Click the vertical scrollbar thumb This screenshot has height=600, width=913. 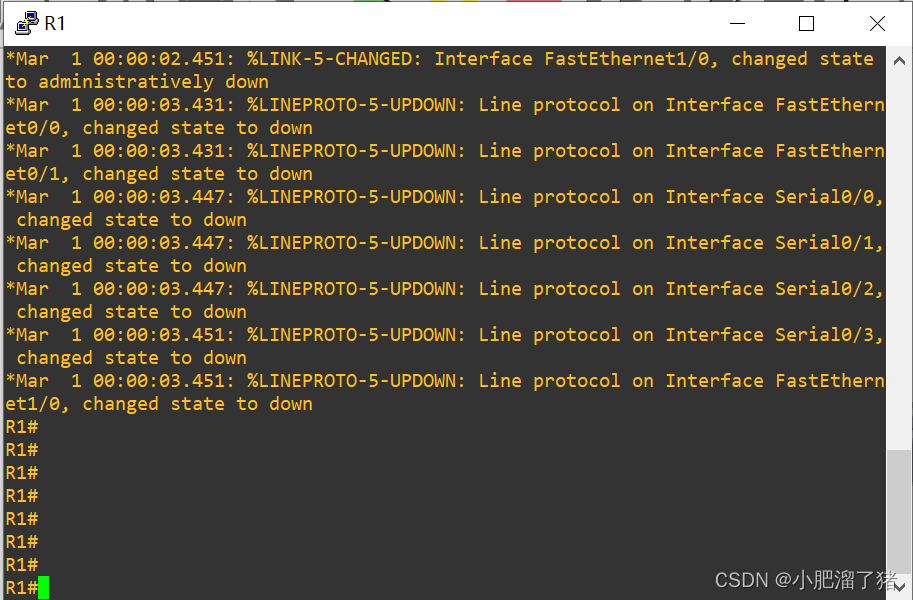(898, 513)
